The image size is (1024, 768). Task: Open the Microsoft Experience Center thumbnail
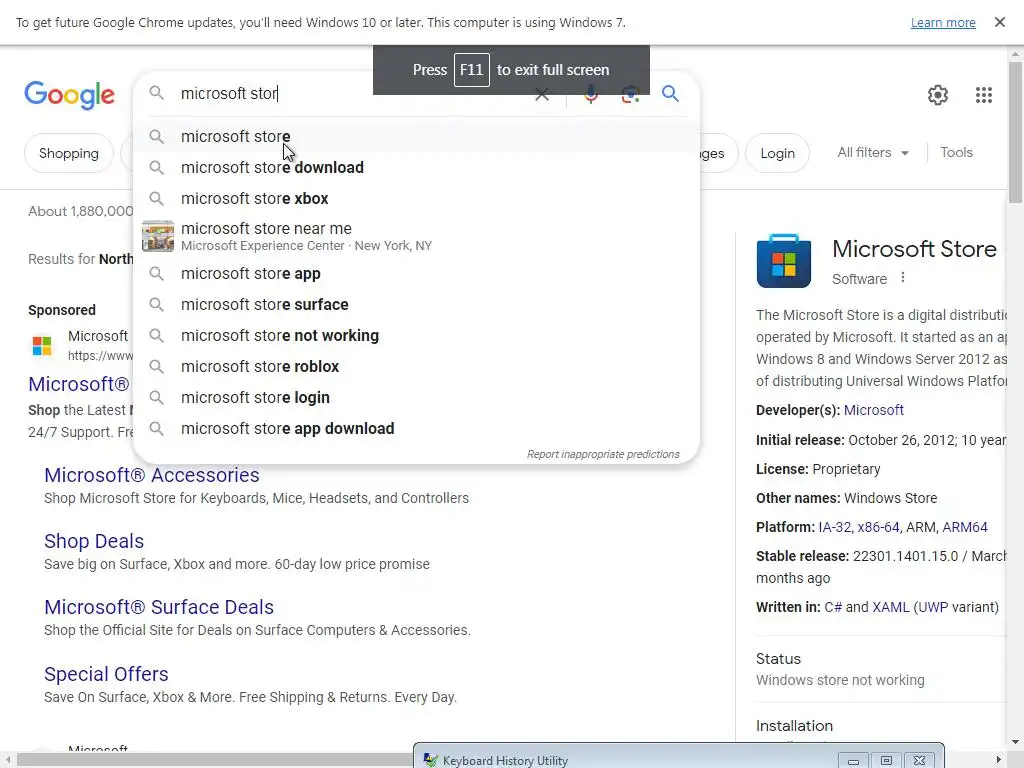pos(158,236)
